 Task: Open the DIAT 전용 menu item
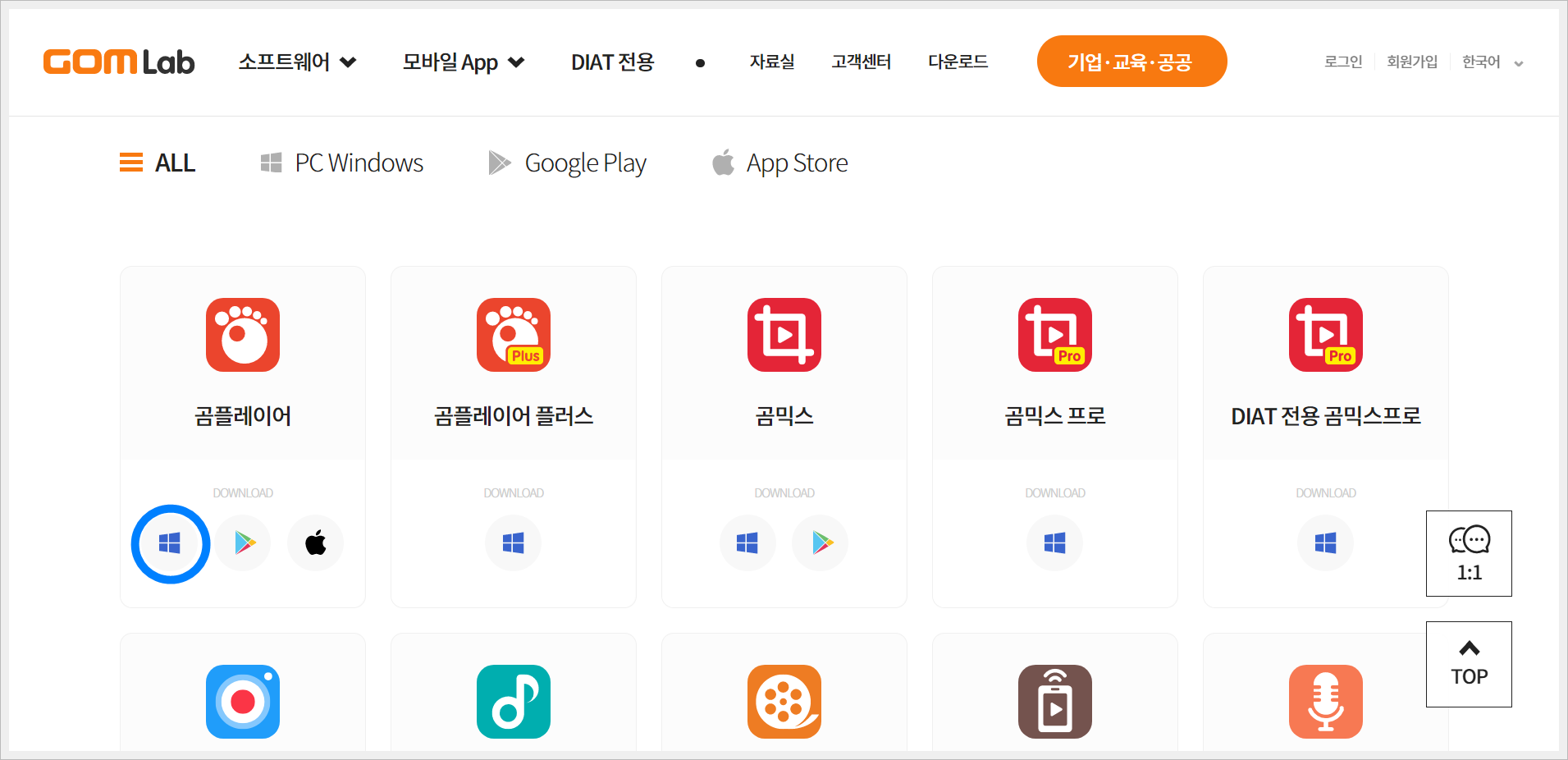point(612,62)
